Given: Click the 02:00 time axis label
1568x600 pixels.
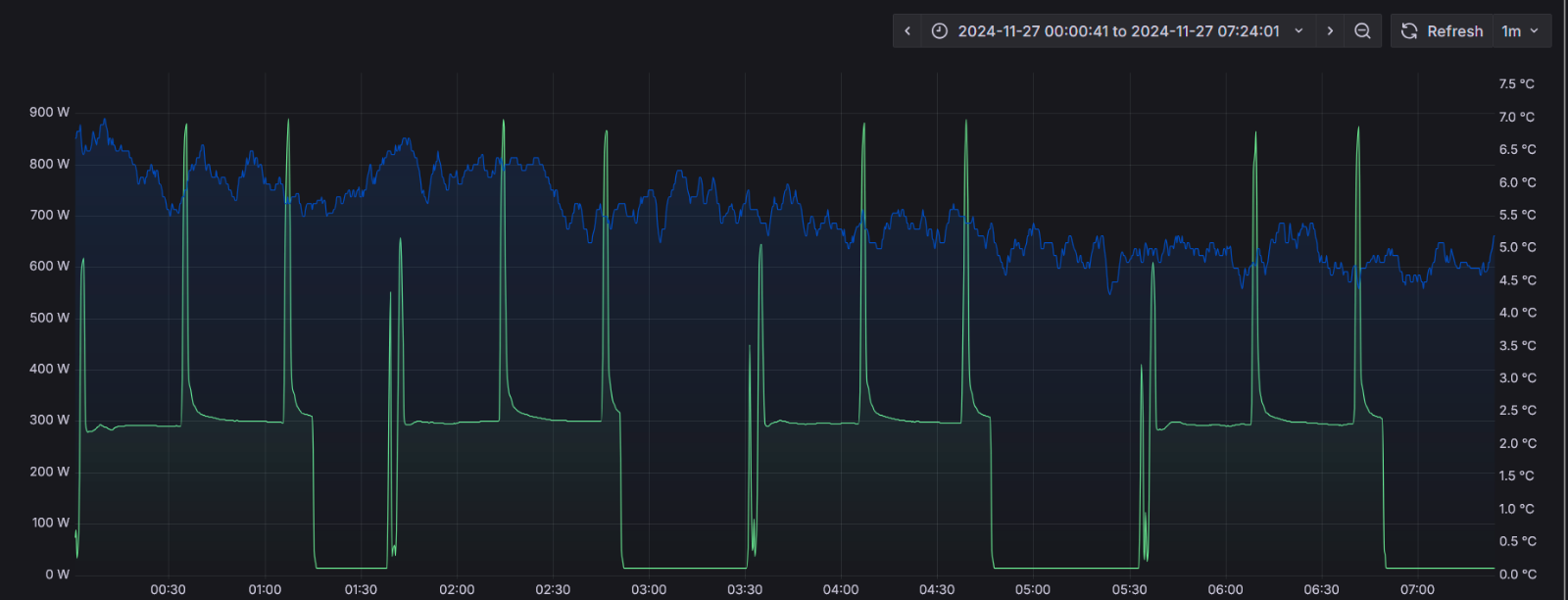Looking at the screenshot, I should (x=457, y=590).
